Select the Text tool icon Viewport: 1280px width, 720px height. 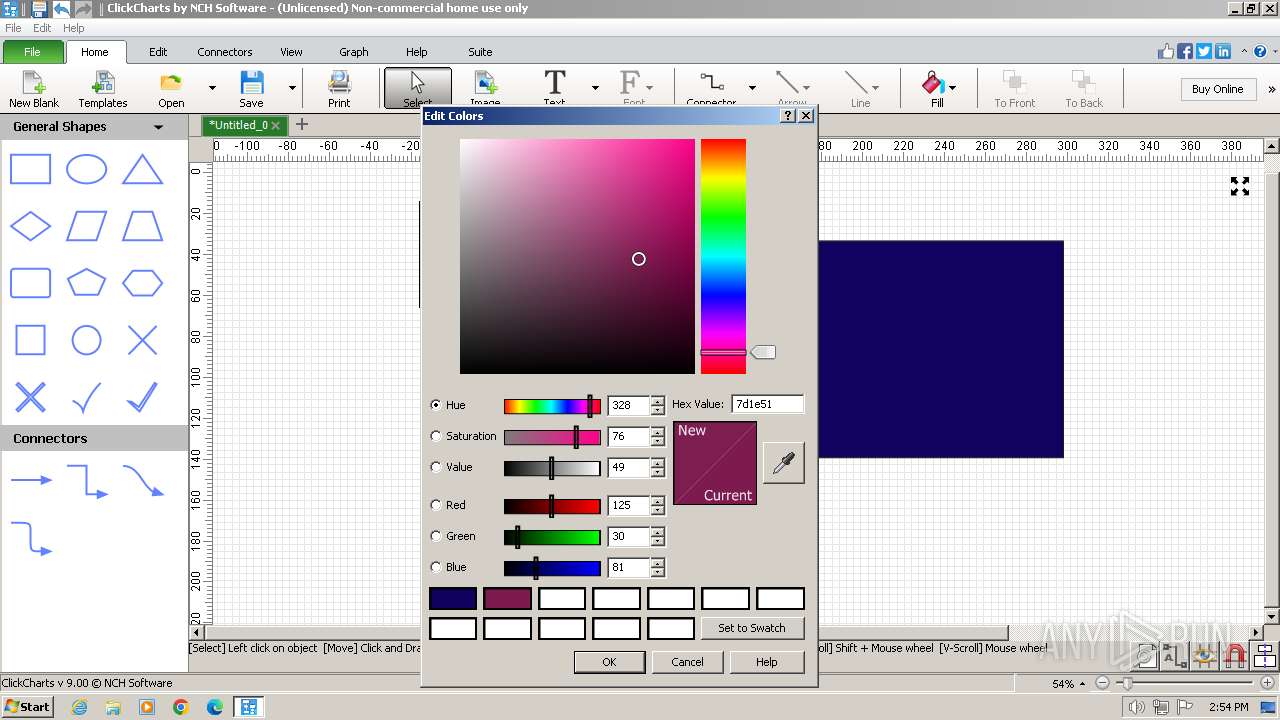(554, 82)
